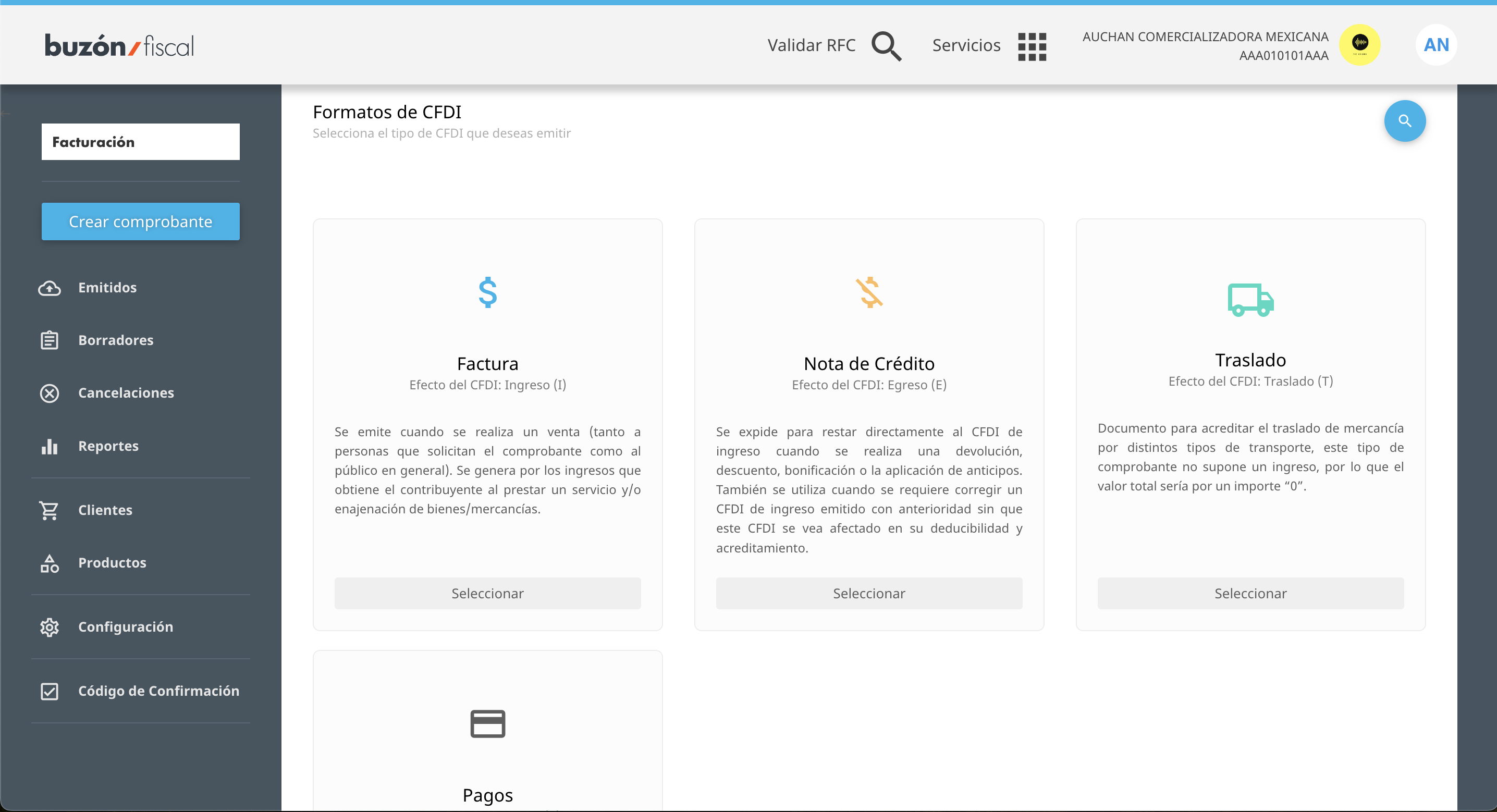Click the Clientes shopping cart icon
Viewport: 1497px width, 812px height.
pyautogui.click(x=50, y=510)
